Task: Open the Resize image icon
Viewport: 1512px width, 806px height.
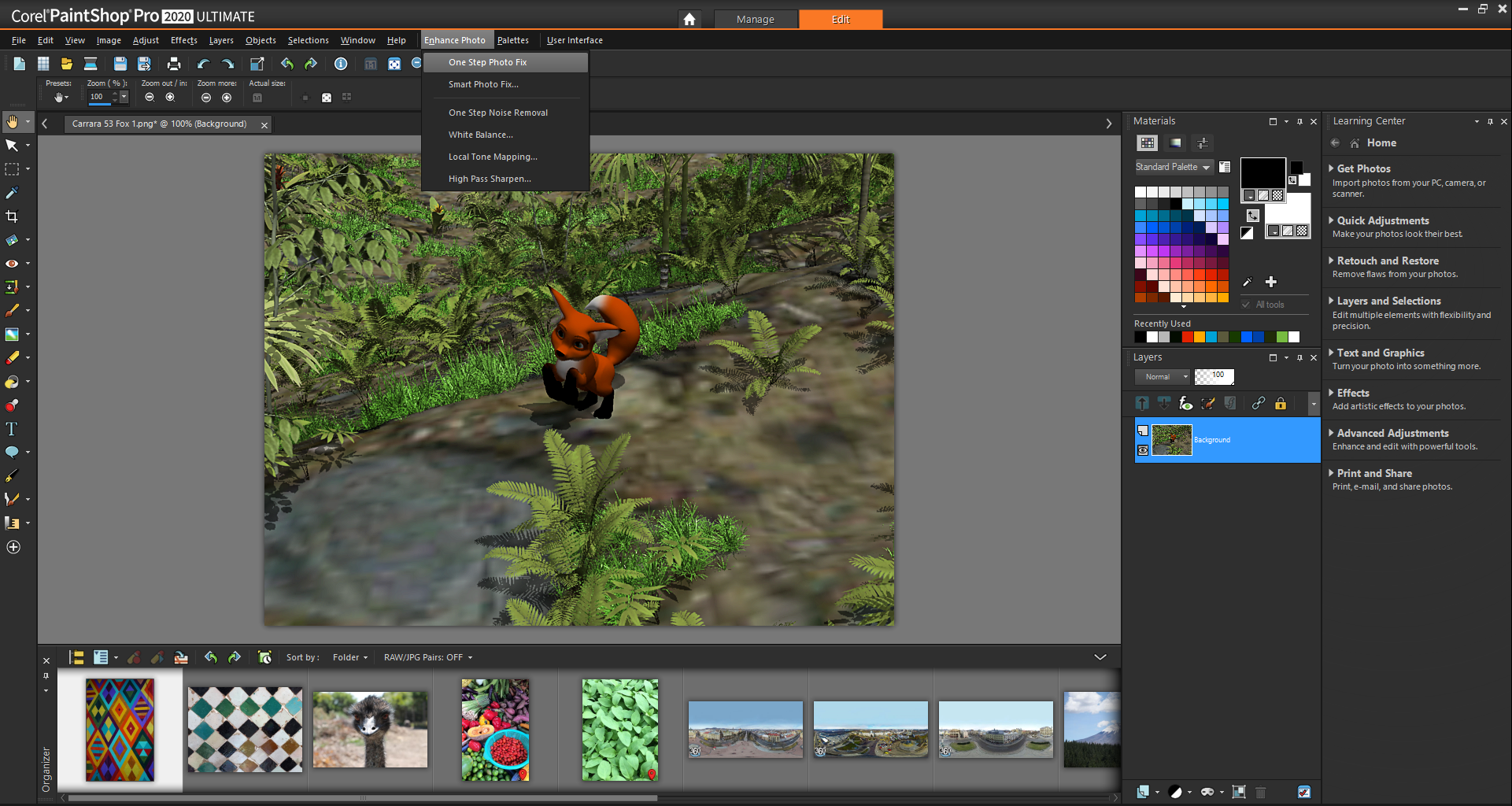Action: coord(257,64)
